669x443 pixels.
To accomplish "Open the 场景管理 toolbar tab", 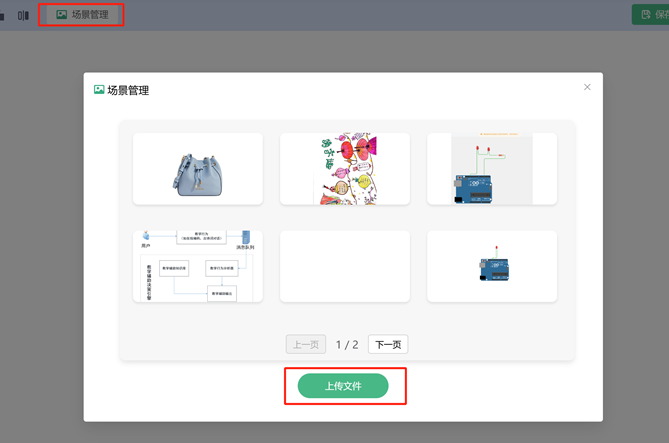I will click(x=82, y=15).
